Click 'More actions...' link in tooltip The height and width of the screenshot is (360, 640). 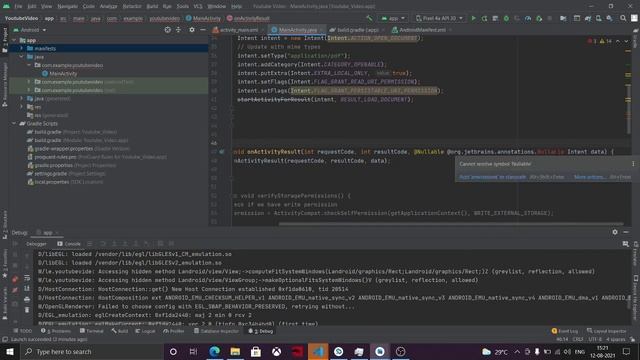tap(589, 177)
